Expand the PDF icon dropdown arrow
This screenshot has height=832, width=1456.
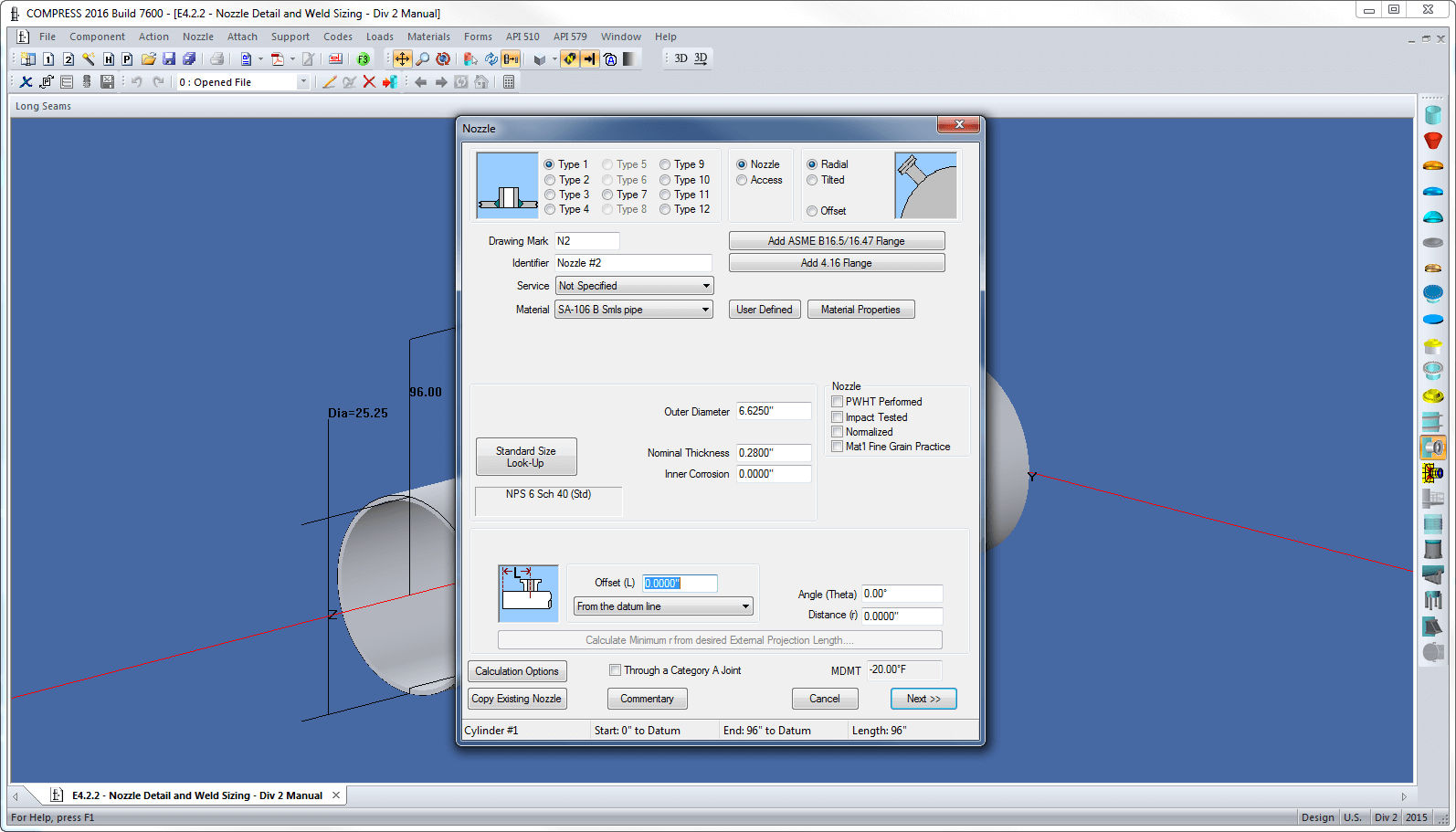coord(292,59)
